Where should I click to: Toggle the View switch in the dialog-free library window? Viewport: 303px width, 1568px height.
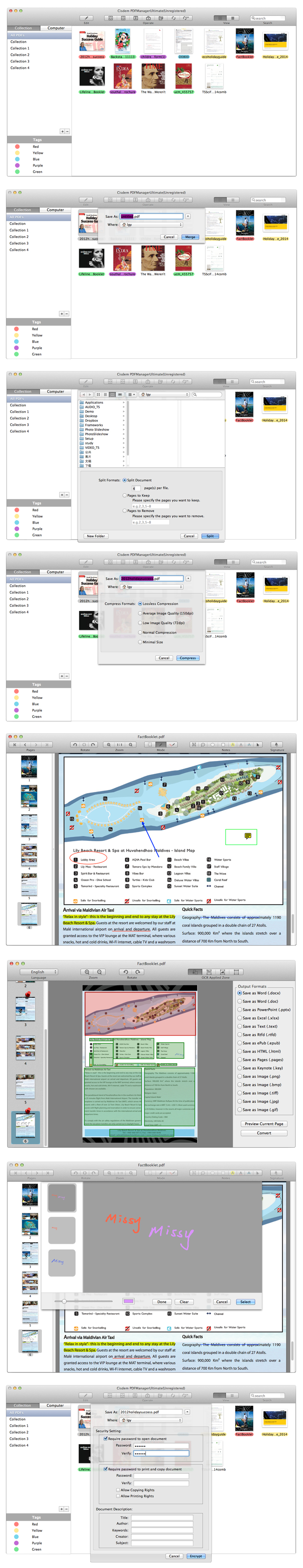coord(226,18)
